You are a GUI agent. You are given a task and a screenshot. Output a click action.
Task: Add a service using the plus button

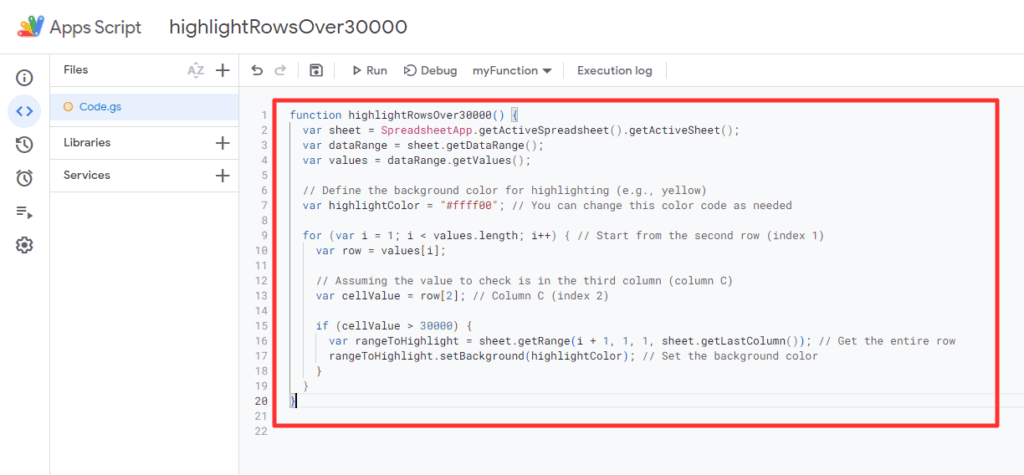223,176
